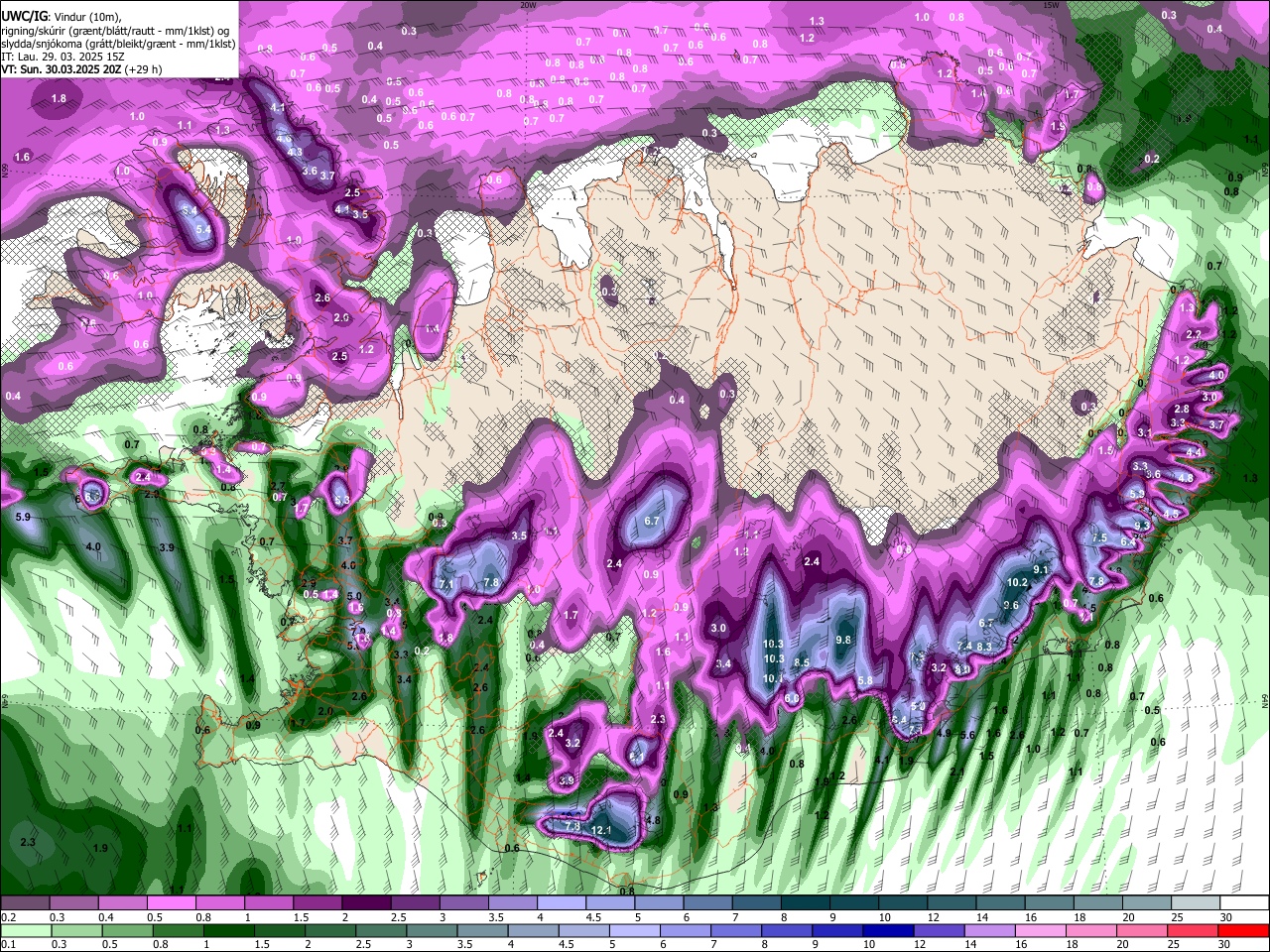Select the navy blue swatch labeled 10 in lower legend
Screen dimensions: 1270x952
coord(888,931)
